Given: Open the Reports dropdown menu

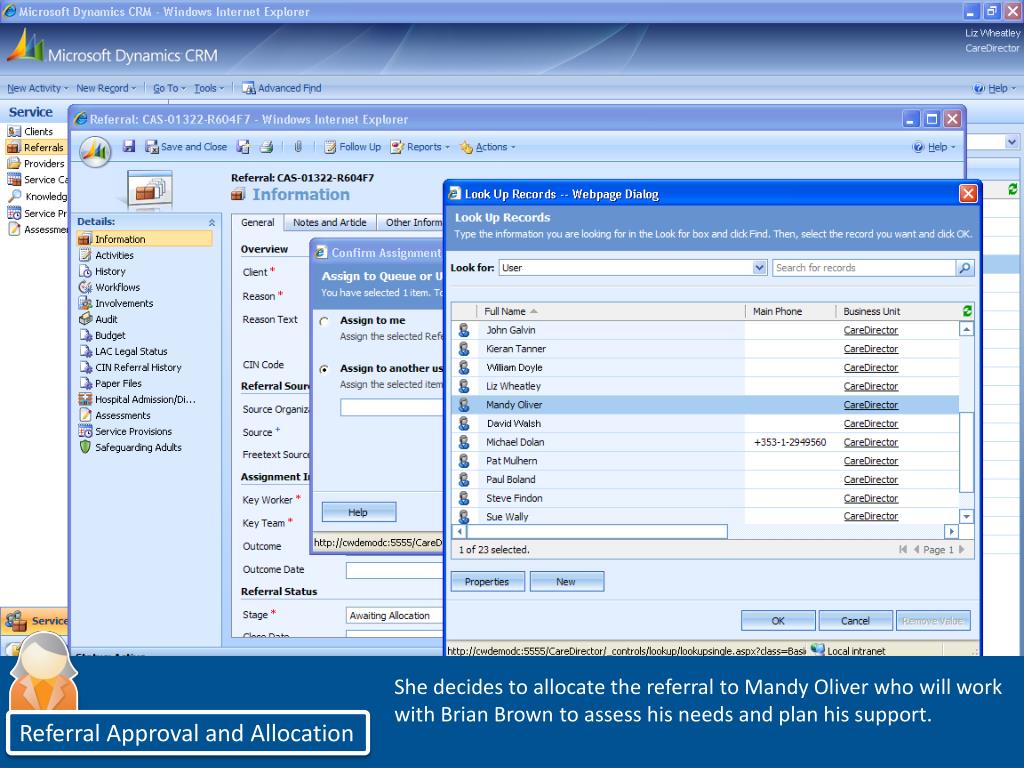Looking at the screenshot, I should [x=420, y=147].
